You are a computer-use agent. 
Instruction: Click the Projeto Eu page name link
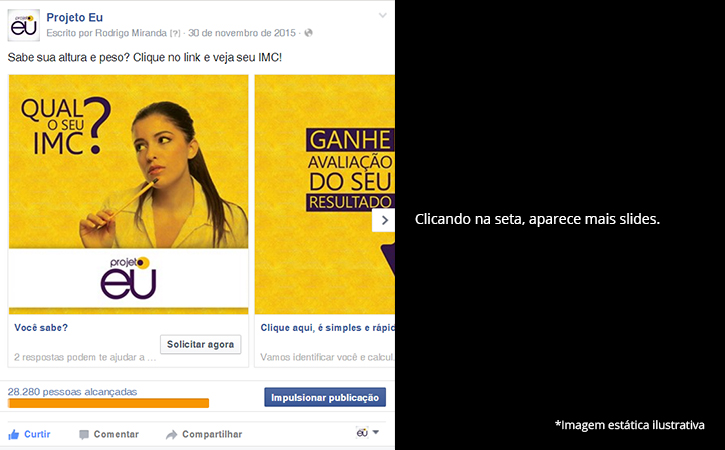(x=74, y=18)
